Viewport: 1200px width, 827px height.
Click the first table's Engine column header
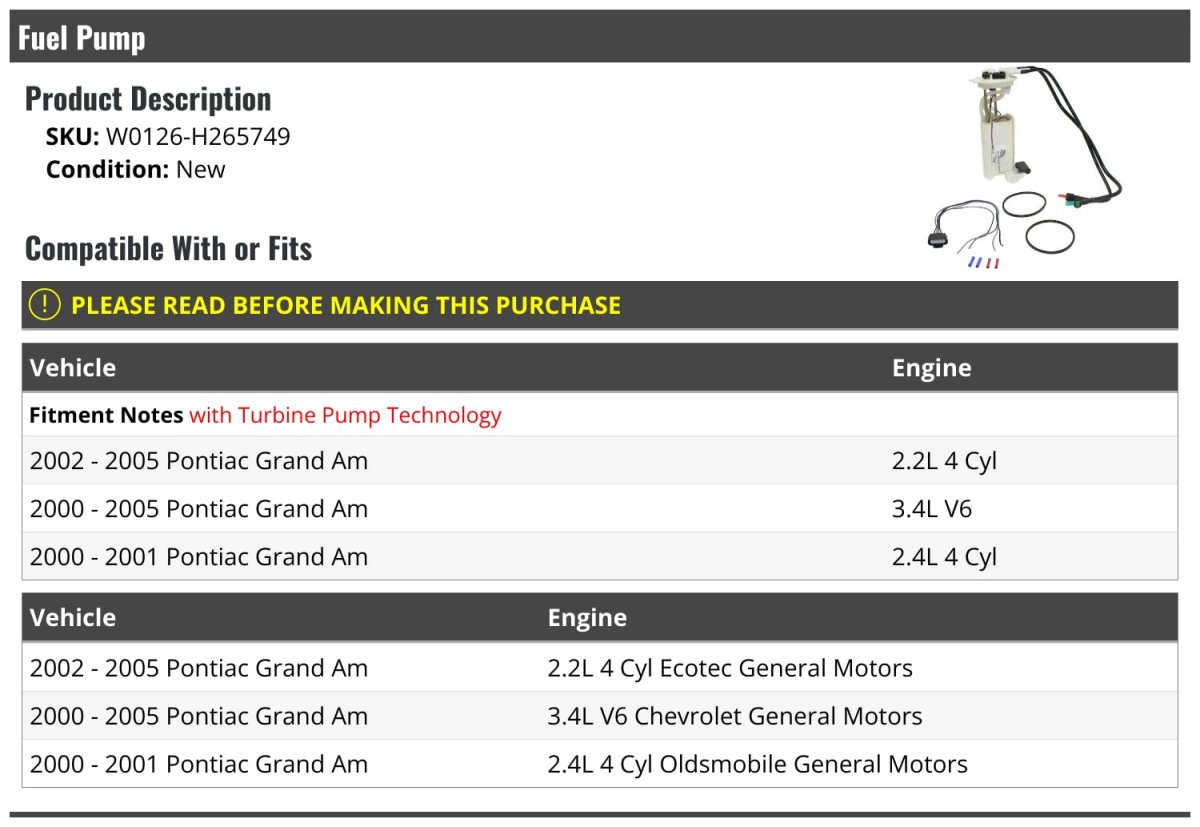click(931, 368)
